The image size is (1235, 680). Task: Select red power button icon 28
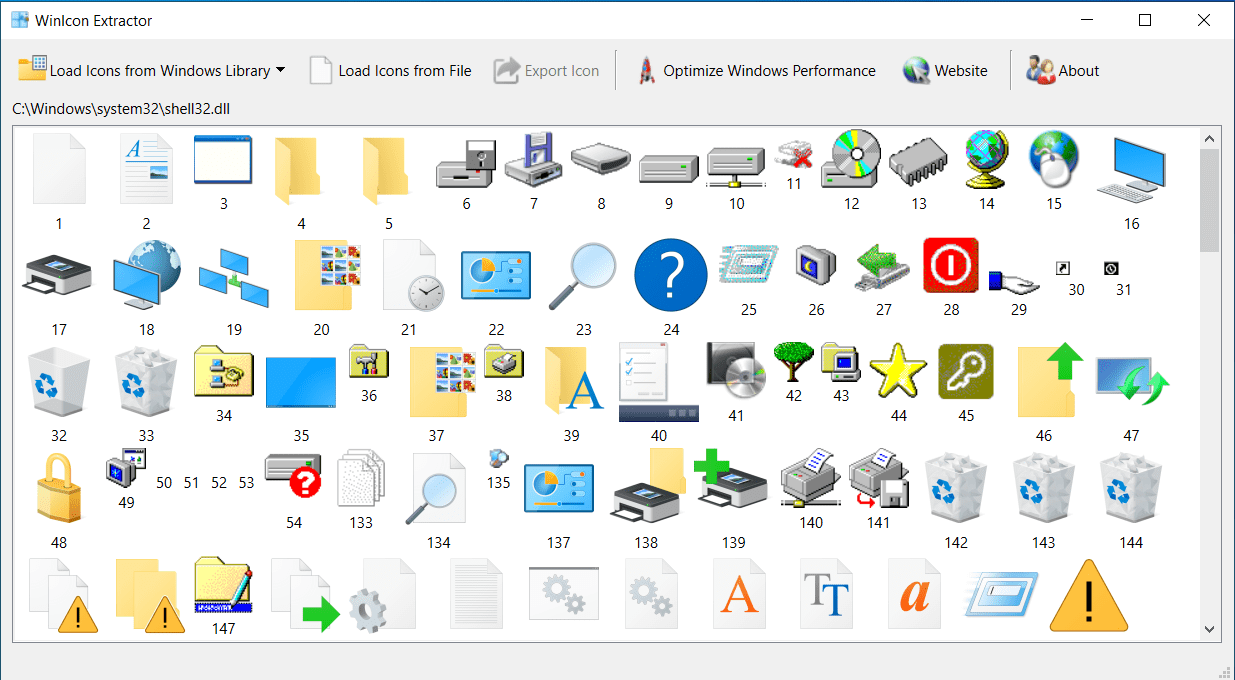pos(951,265)
